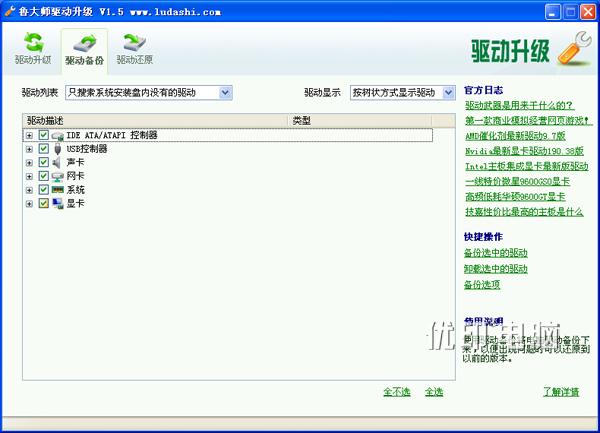Minimize the 鲁大师驱动升级 window
The width and height of the screenshot is (600, 433).
click(553, 11)
